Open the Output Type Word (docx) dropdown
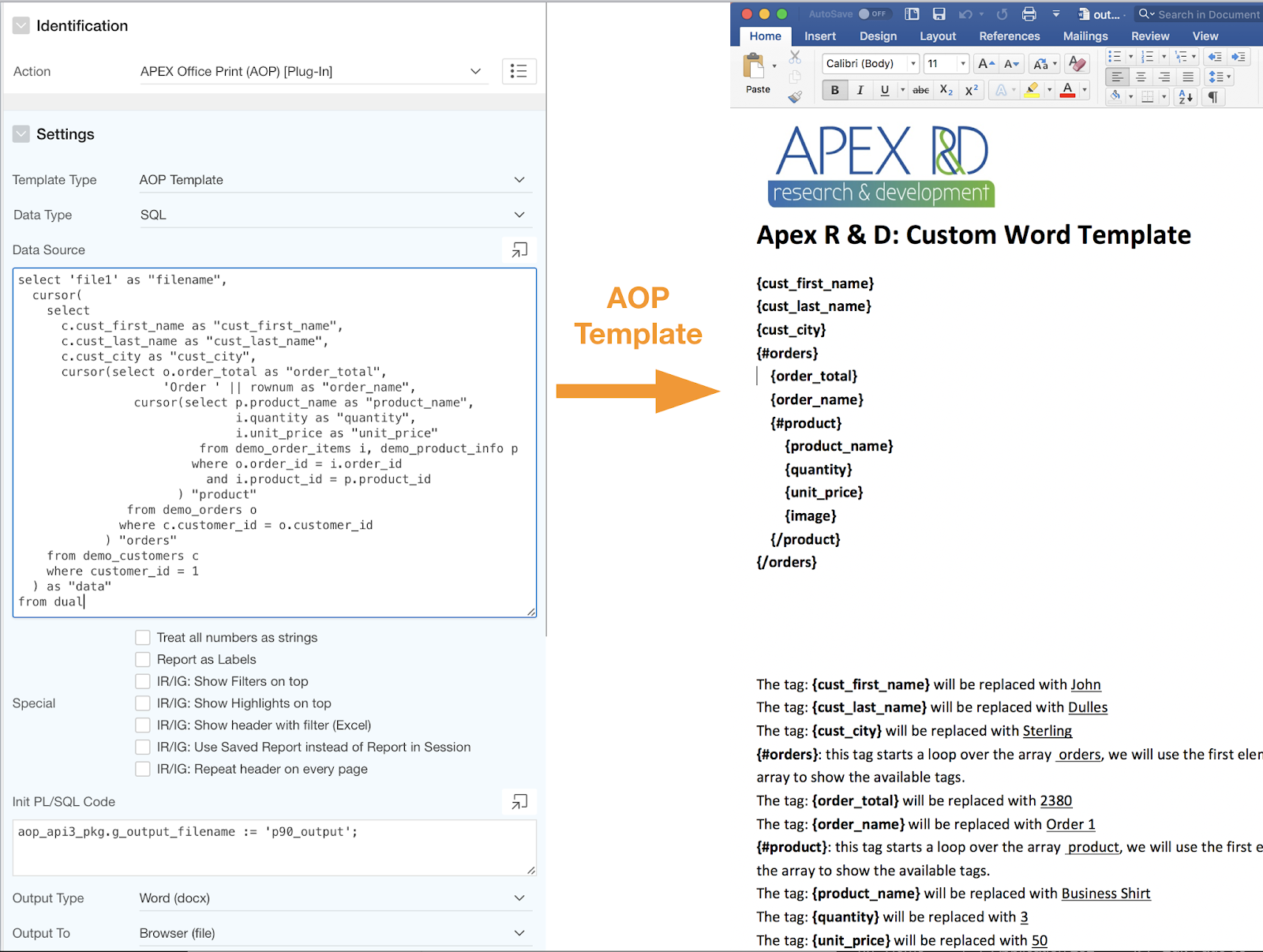 click(335, 898)
